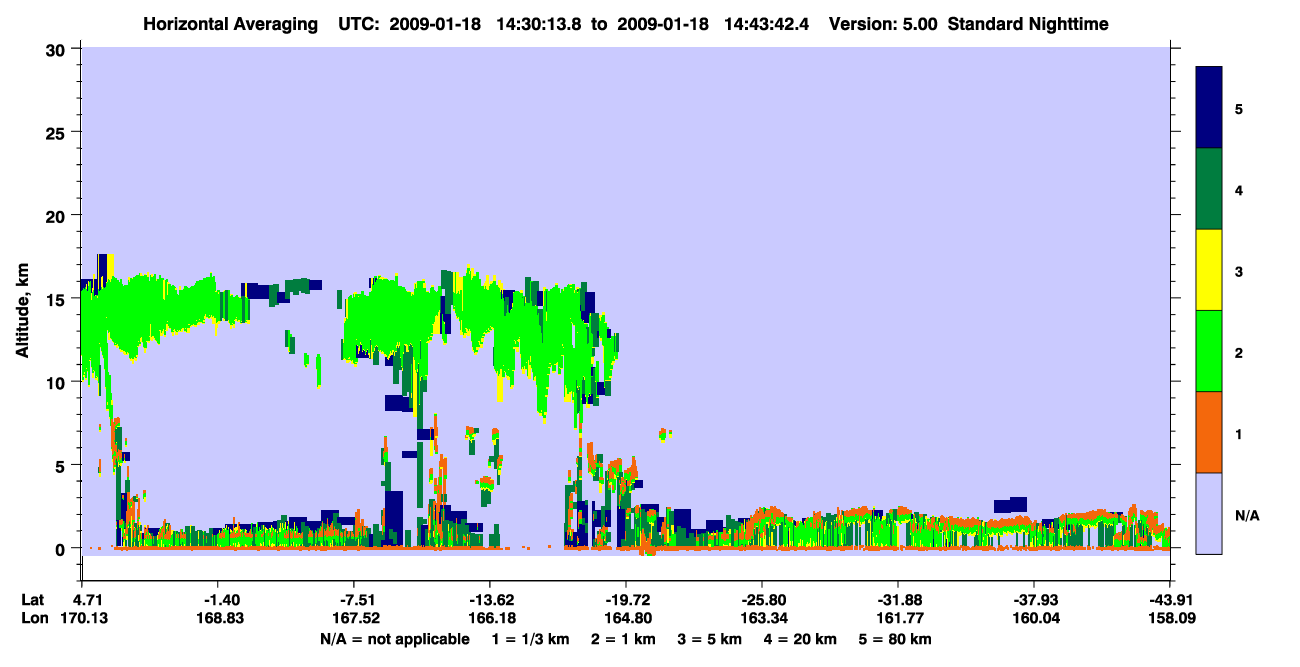Click longitude value 163.34
The height and width of the screenshot is (667, 1300).
(x=762, y=618)
